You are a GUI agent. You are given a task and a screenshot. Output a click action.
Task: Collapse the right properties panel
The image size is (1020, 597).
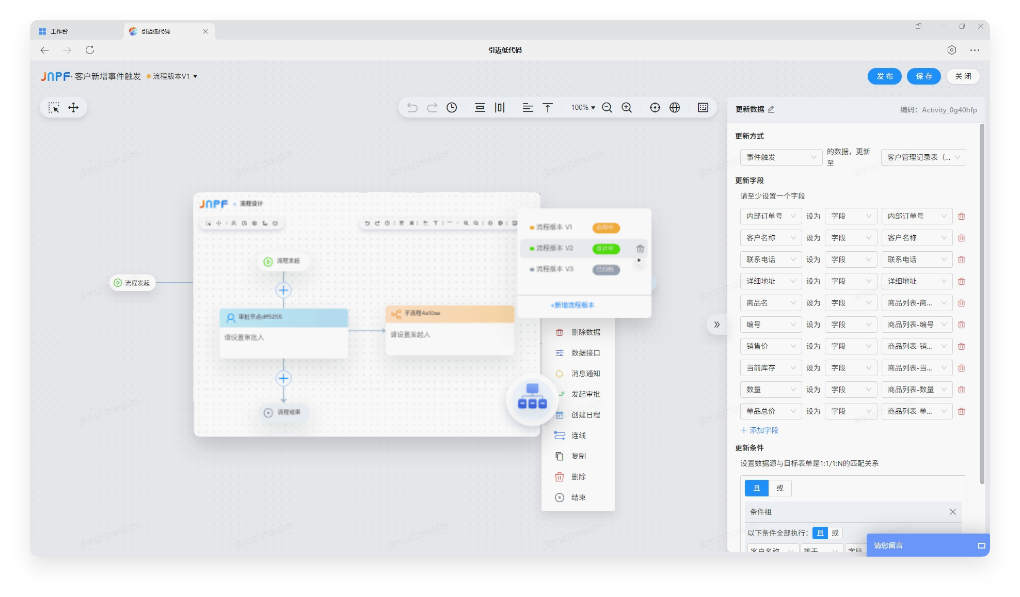[x=716, y=324]
